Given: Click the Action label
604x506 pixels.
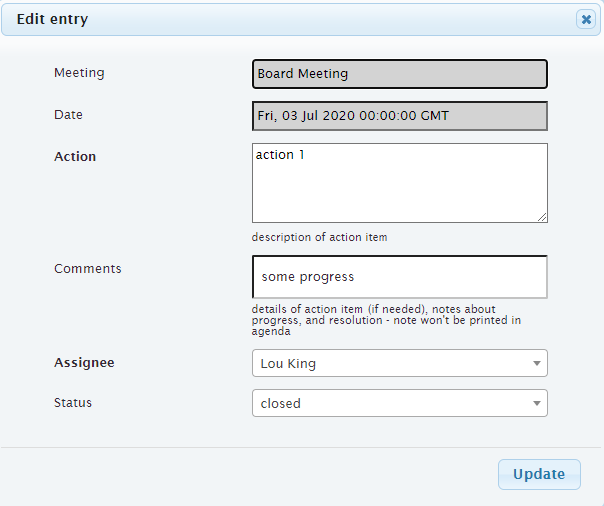Looking at the screenshot, I should [75, 157].
